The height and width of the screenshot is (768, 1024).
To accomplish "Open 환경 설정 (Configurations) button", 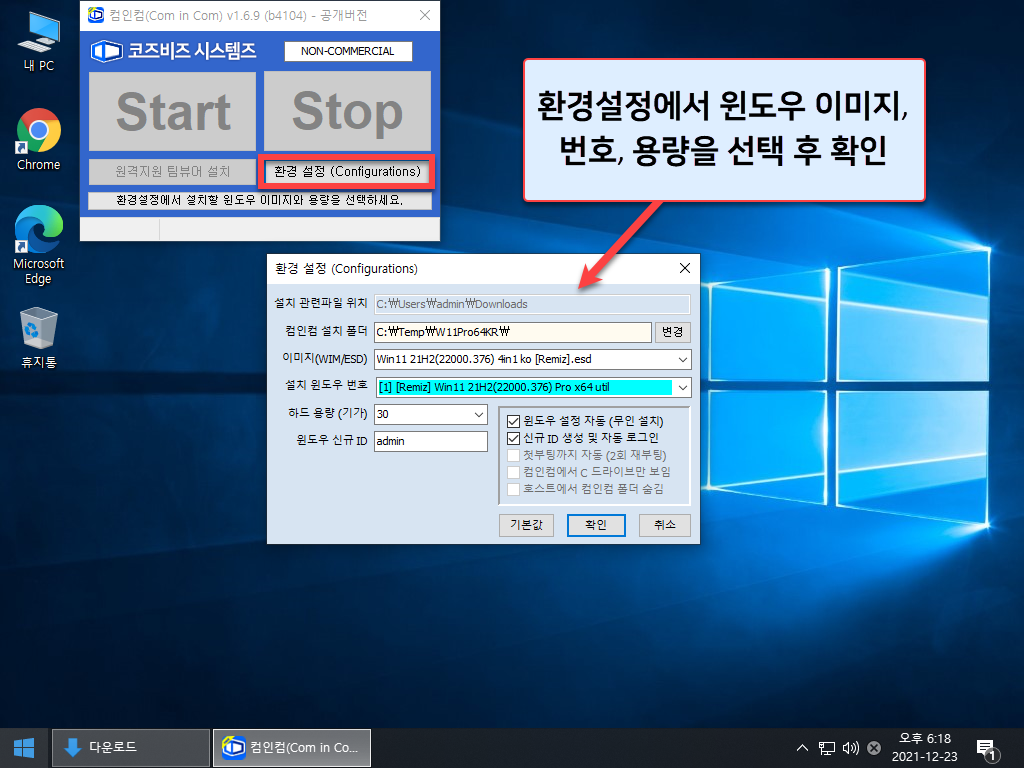I will pyautogui.click(x=347, y=172).
